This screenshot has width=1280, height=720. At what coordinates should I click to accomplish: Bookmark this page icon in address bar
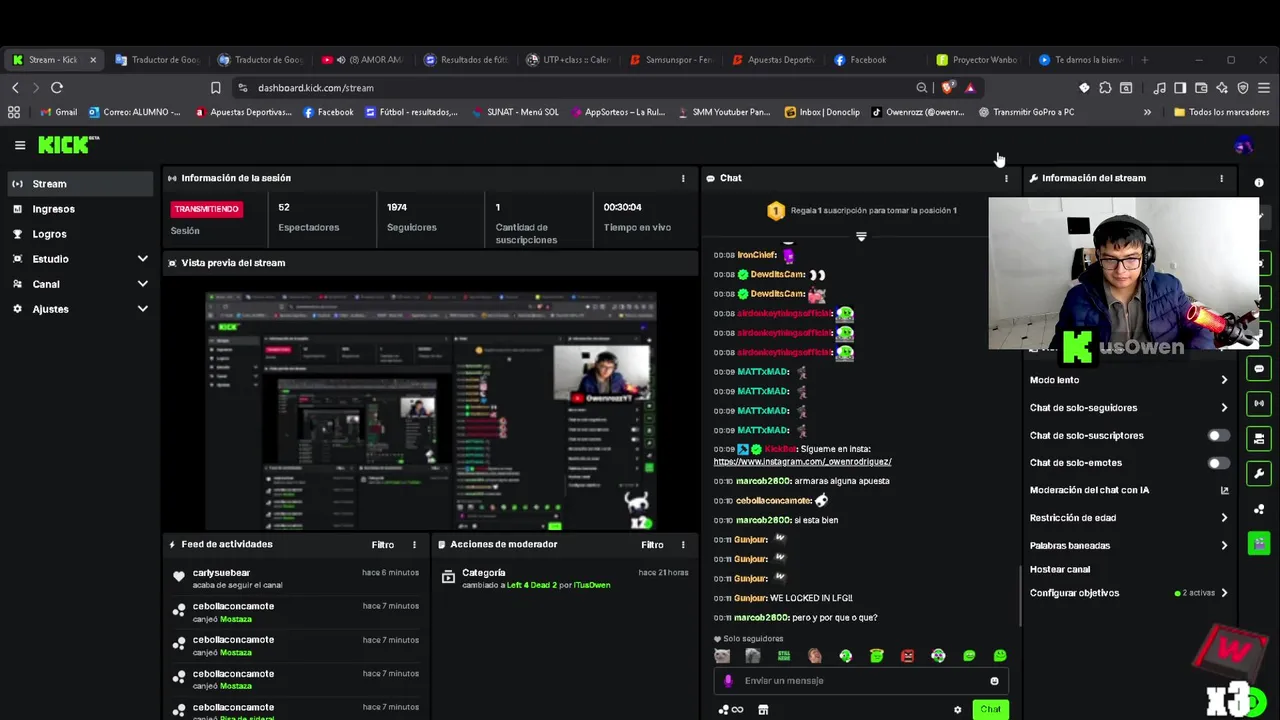[x=215, y=87]
